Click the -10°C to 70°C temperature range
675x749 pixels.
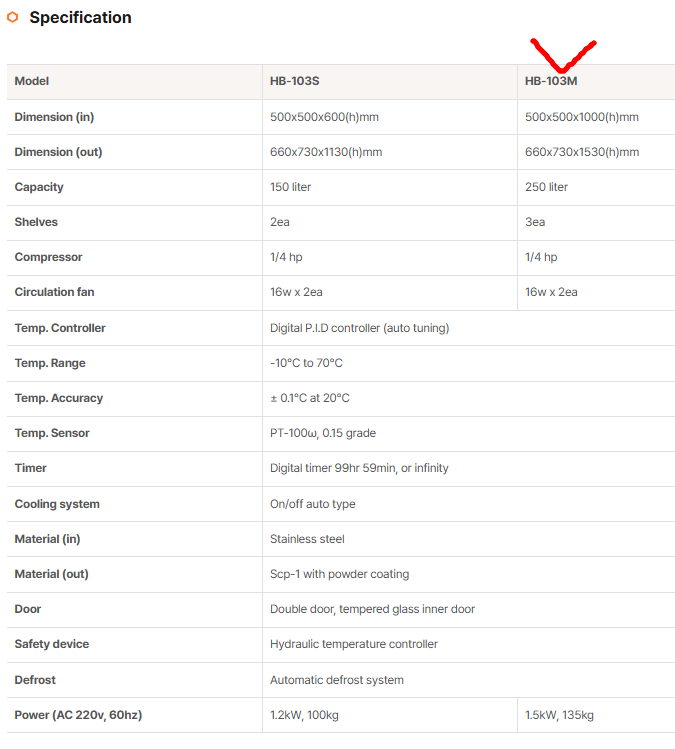306,363
